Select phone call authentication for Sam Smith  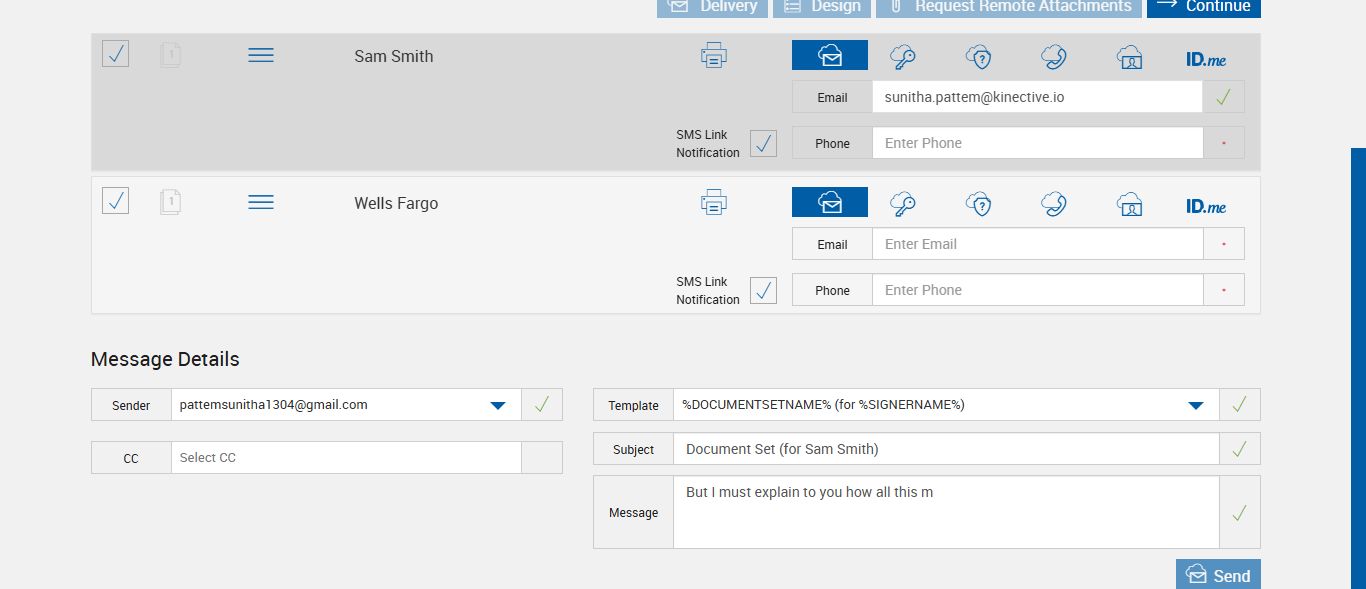(1053, 57)
